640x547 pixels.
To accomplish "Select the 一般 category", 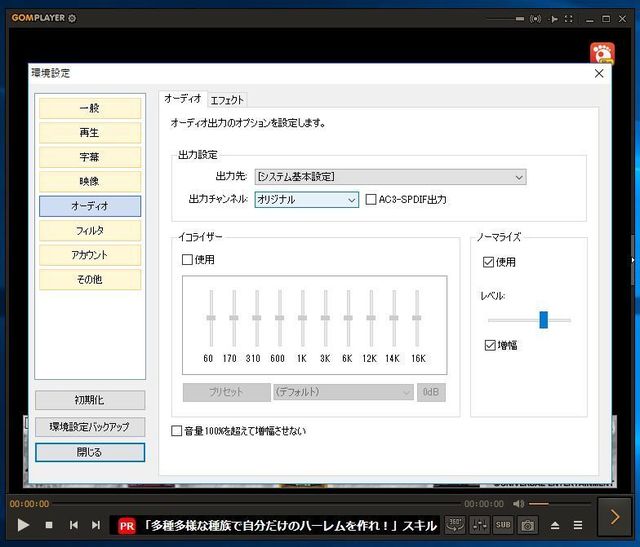I will tap(90, 108).
